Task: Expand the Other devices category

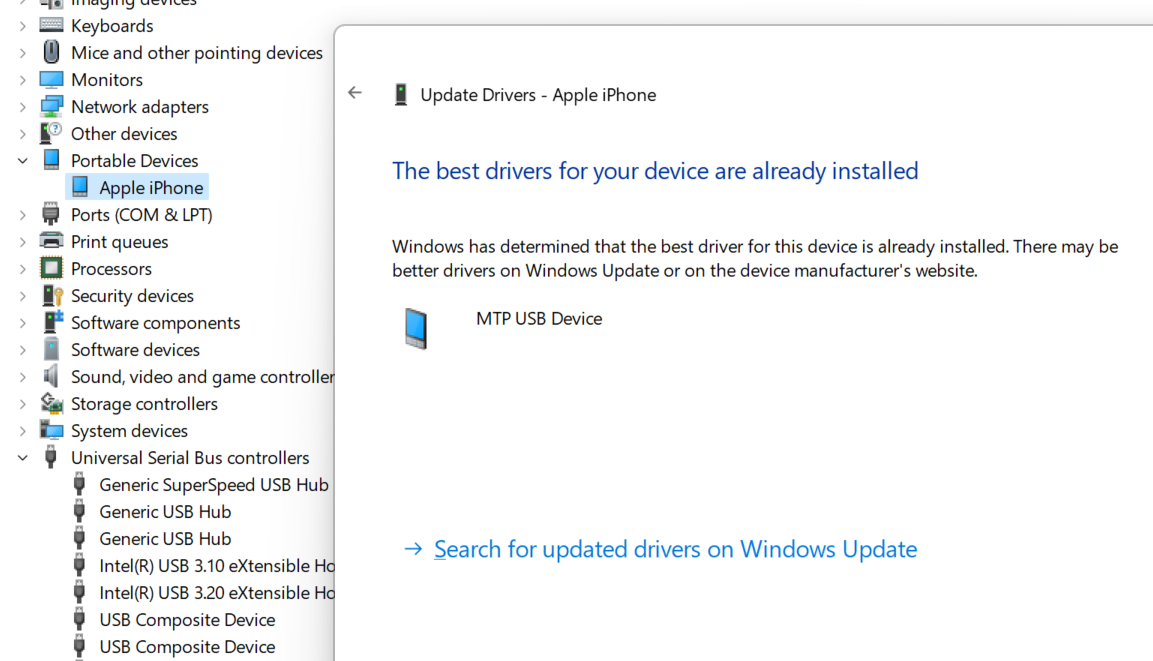Action: 22,134
